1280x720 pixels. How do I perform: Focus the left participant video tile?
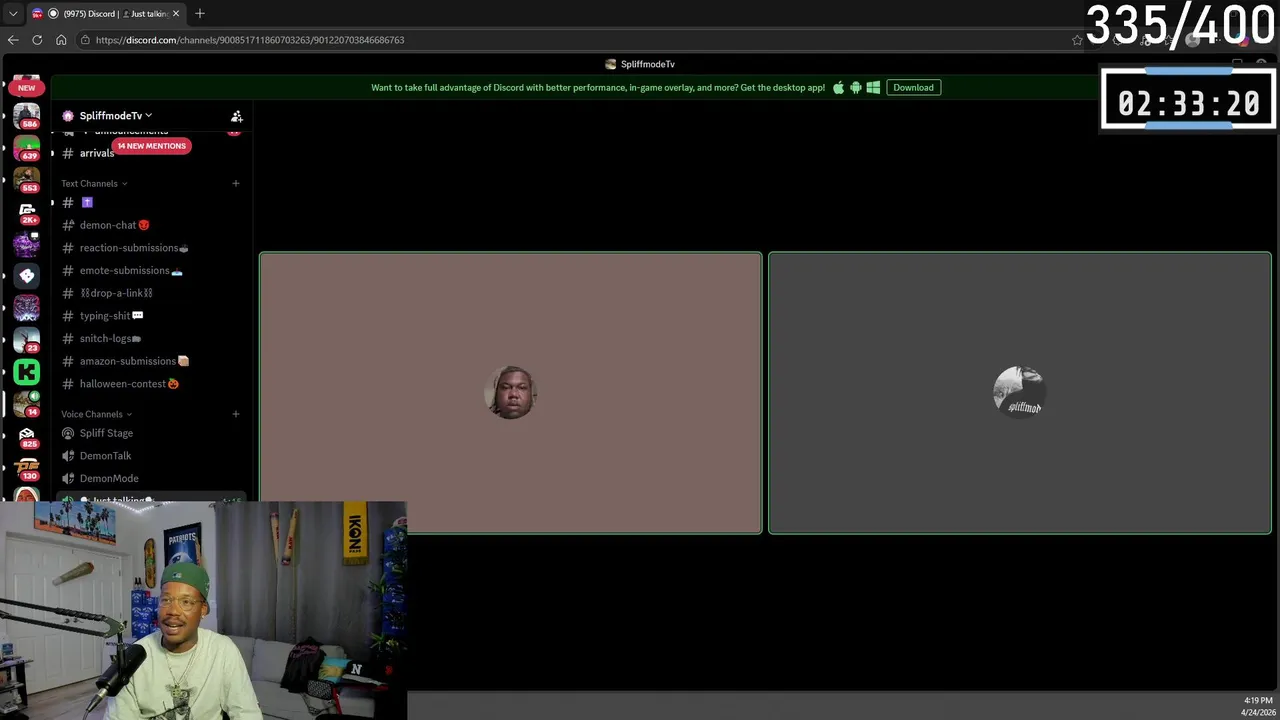pos(511,393)
